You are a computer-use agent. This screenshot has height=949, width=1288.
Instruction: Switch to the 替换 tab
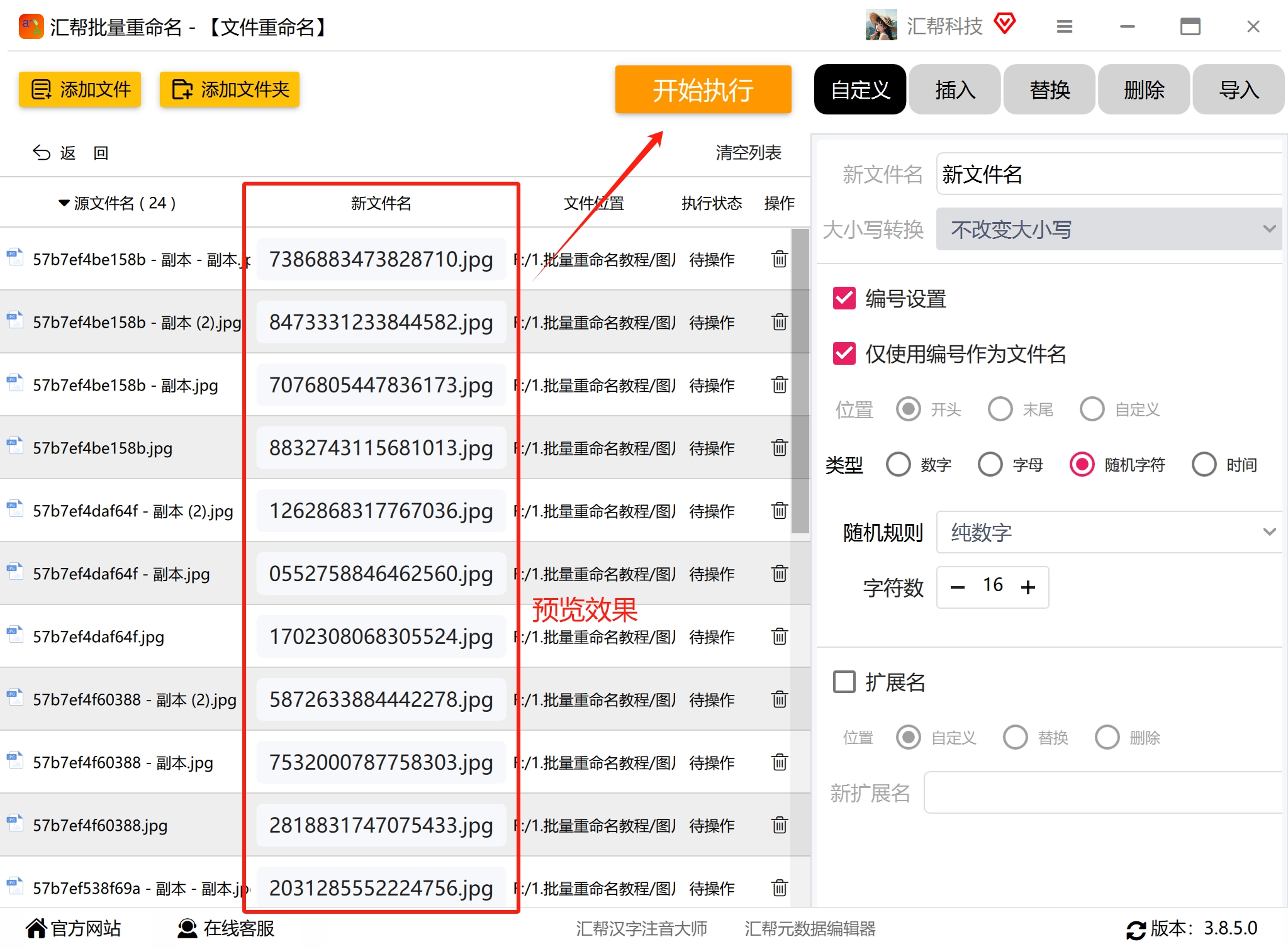click(x=1049, y=90)
